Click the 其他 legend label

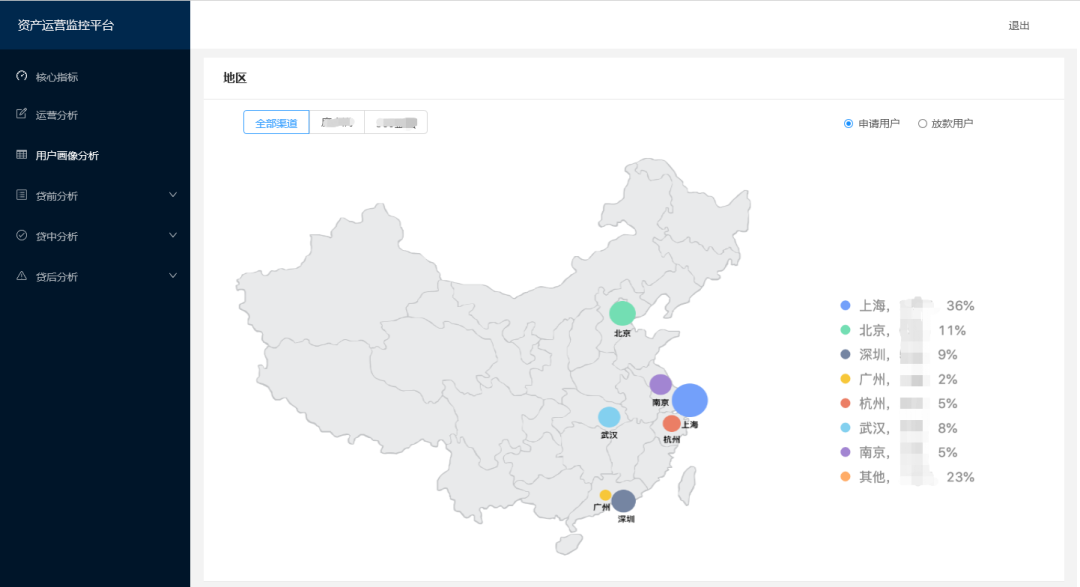[872, 477]
